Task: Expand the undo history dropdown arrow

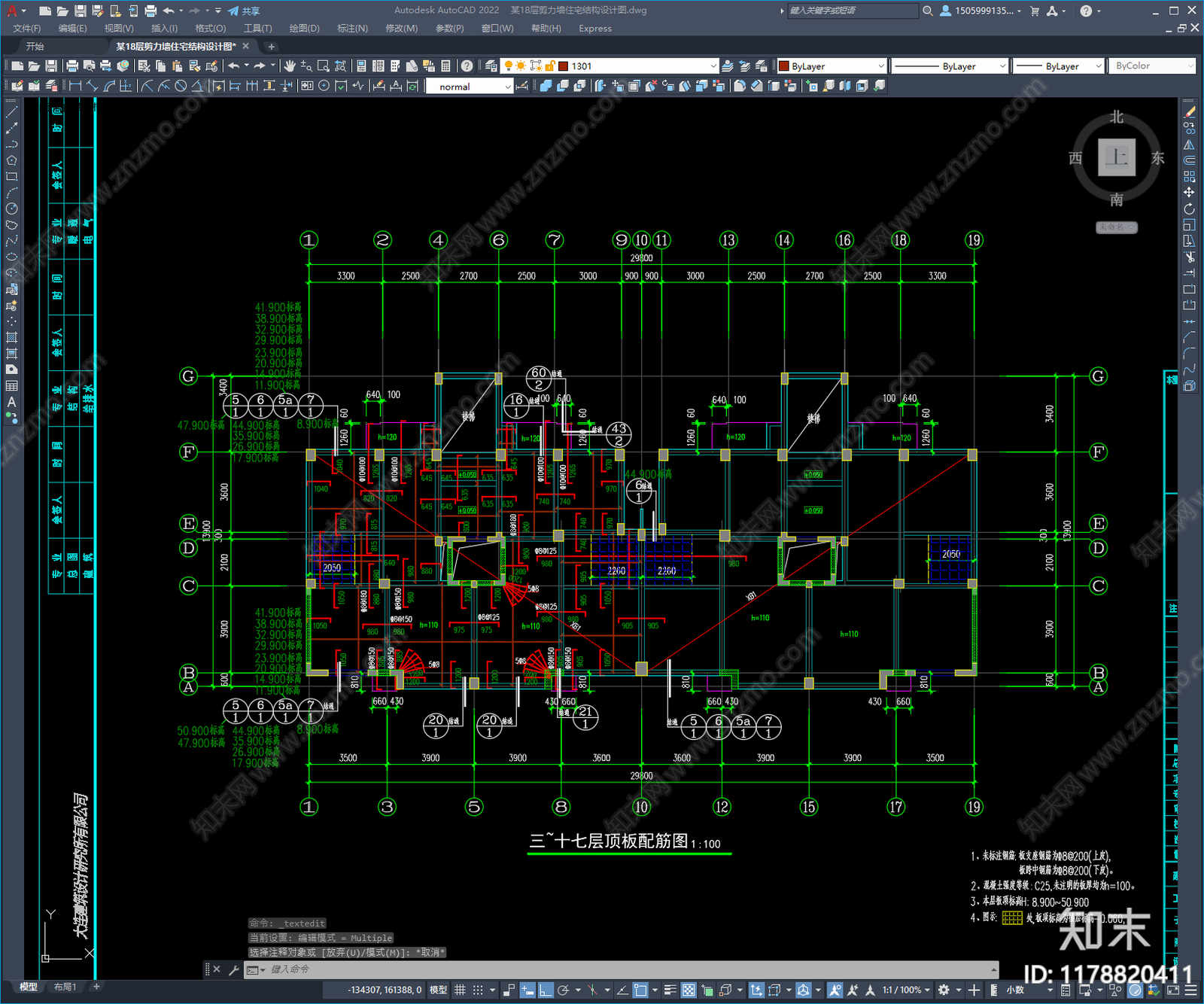Action: (246, 66)
